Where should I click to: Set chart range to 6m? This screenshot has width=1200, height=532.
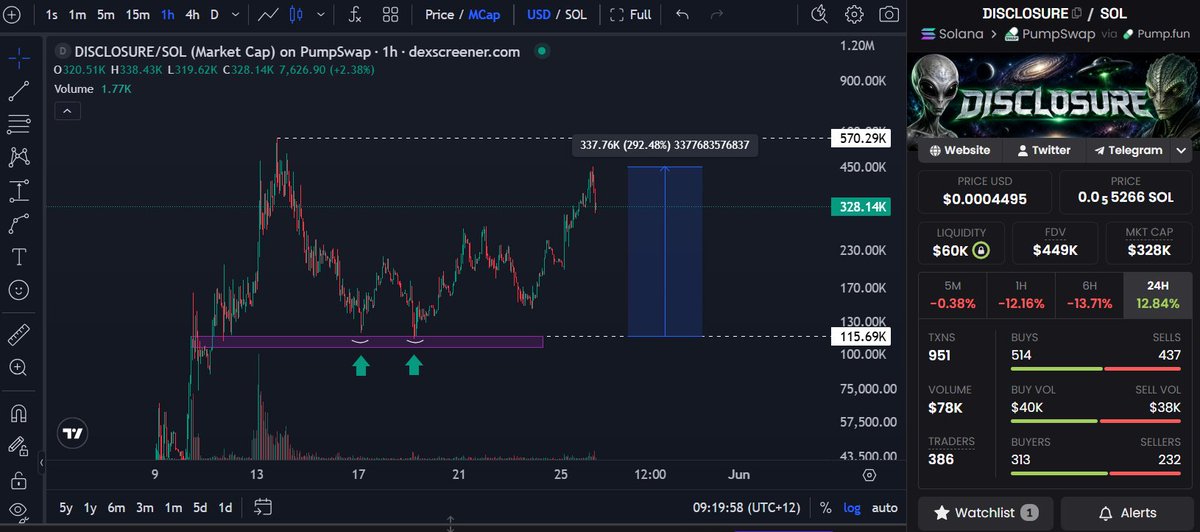click(x=118, y=507)
